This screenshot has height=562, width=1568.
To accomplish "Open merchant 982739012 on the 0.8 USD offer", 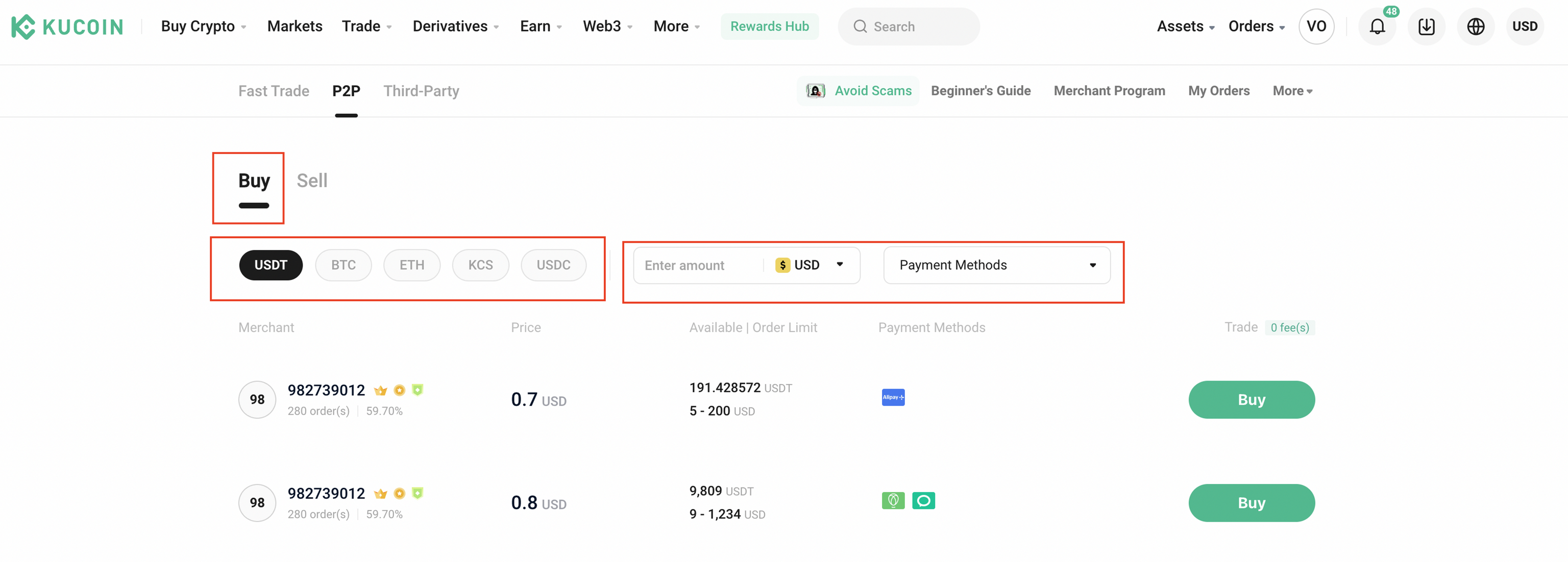I will pyautogui.click(x=326, y=494).
